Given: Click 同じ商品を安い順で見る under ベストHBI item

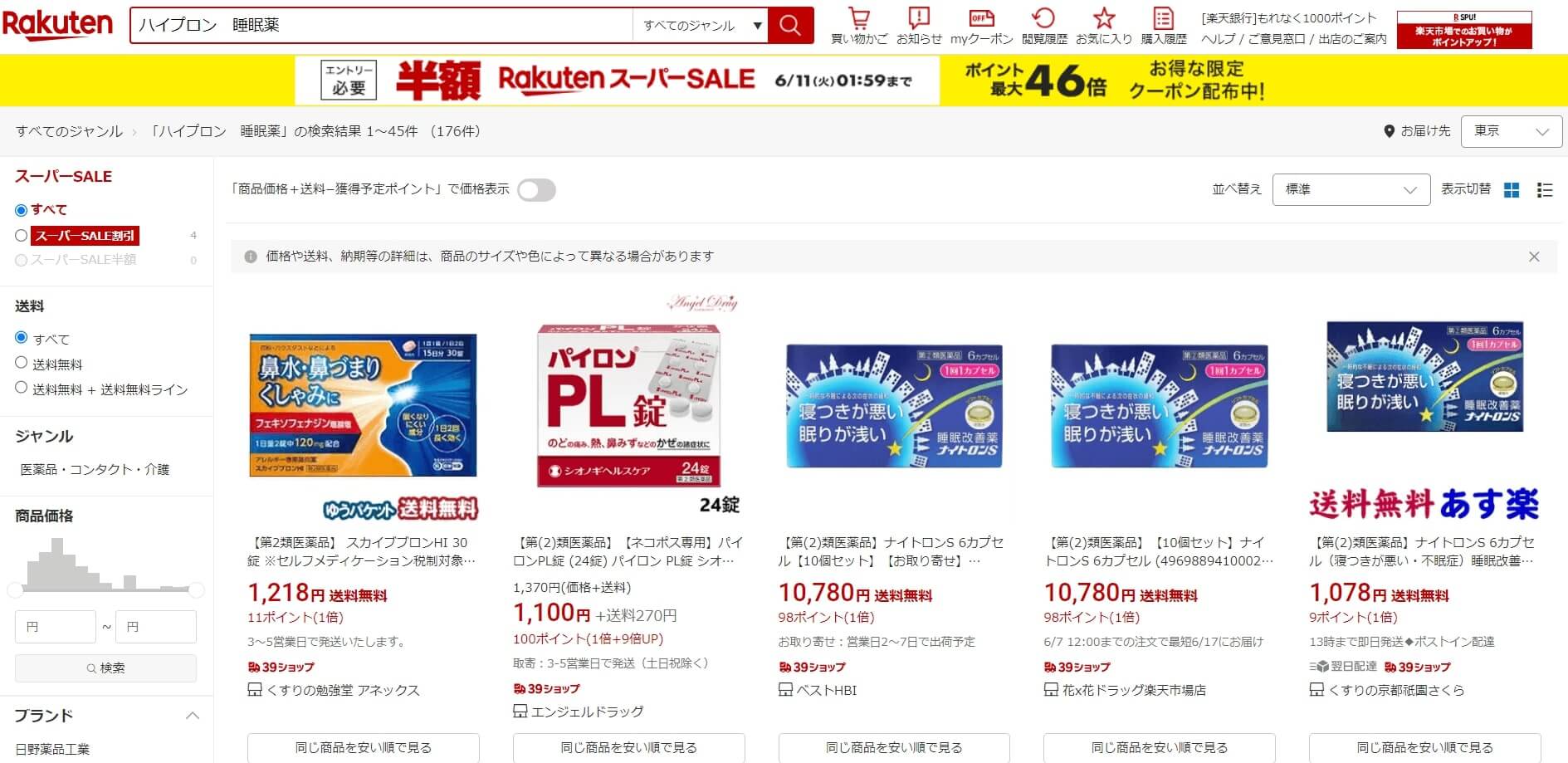Looking at the screenshot, I should [894, 747].
